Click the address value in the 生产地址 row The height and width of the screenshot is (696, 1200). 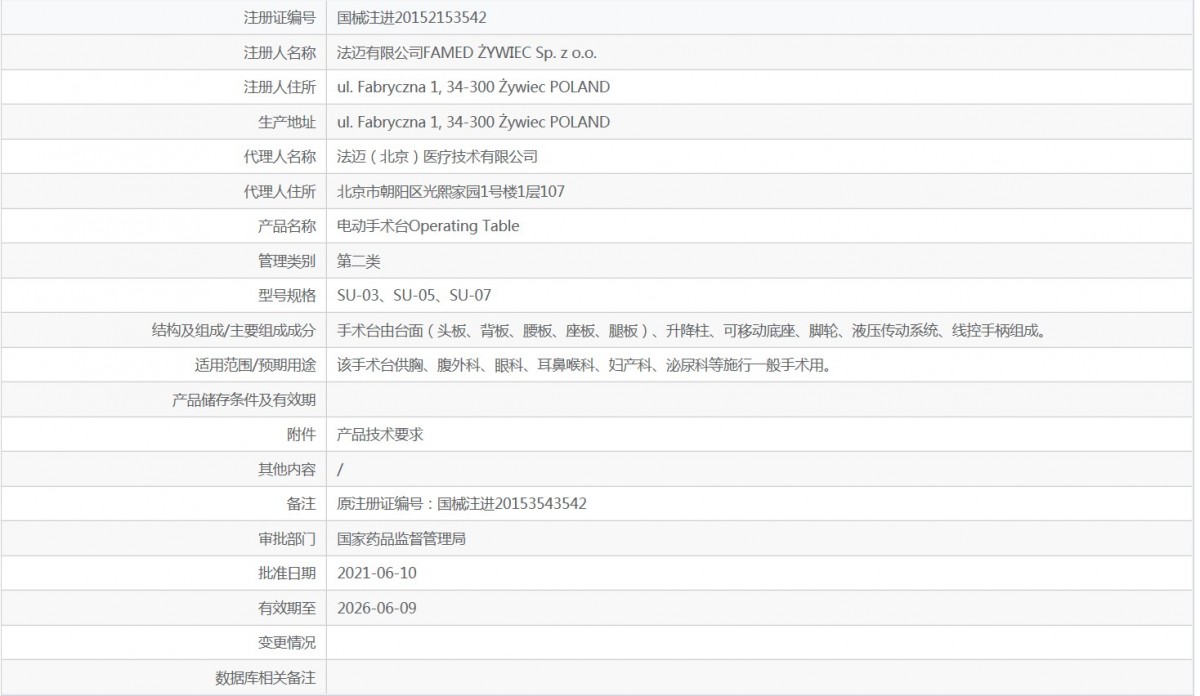473,122
